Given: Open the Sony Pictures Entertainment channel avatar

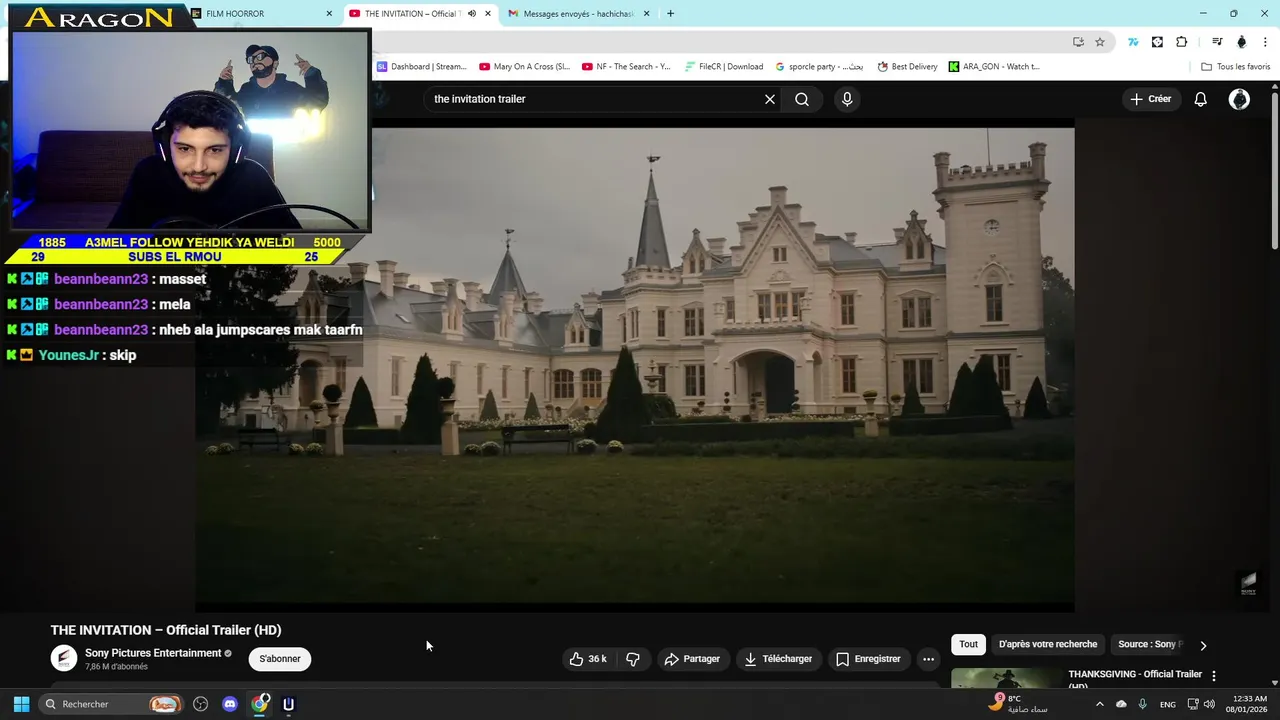Looking at the screenshot, I should click(x=64, y=658).
